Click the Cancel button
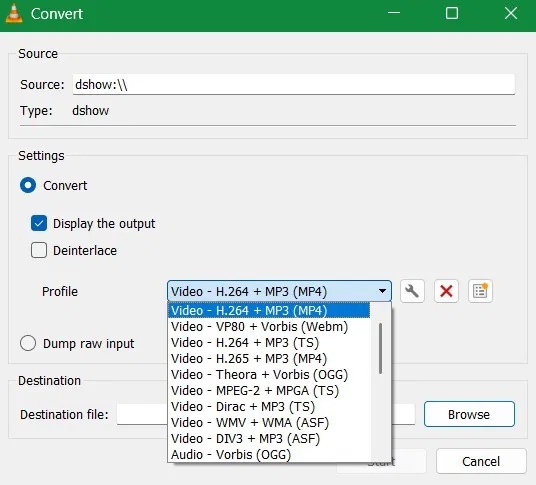Screen dimensions: 536x485 click(x=481, y=461)
